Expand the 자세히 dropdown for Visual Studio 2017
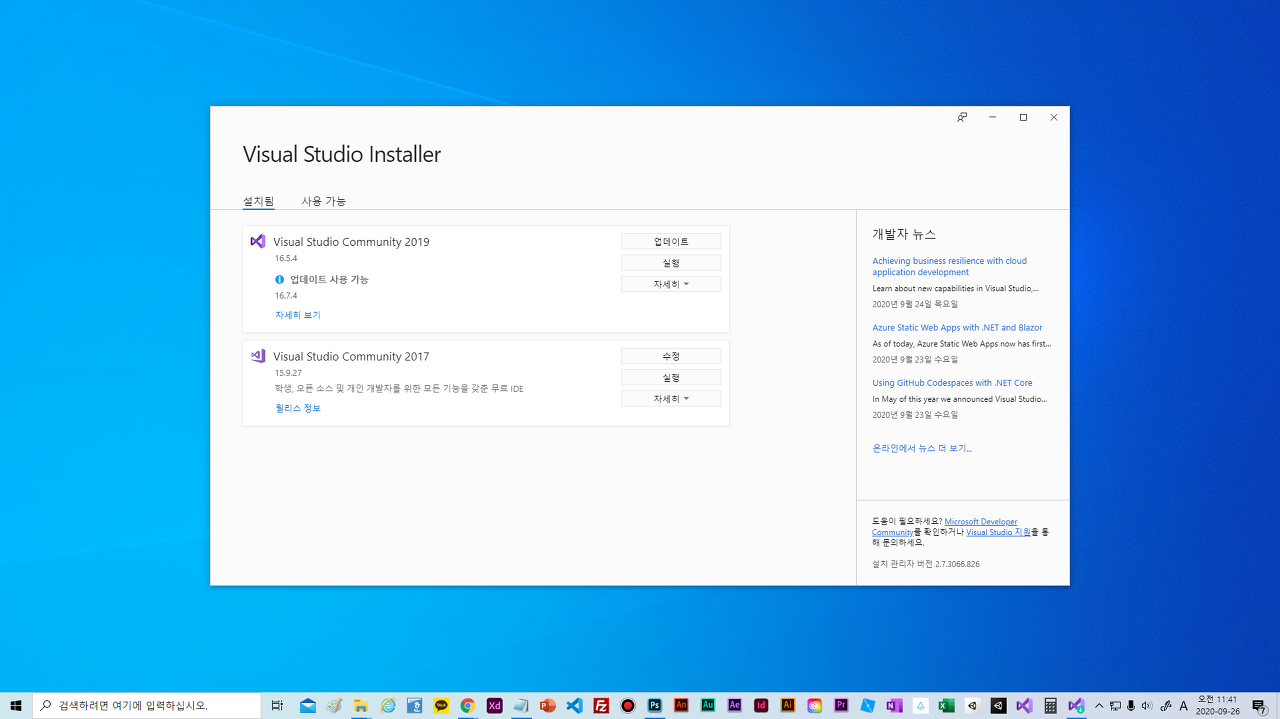Image resolution: width=1280 pixels, height=719 pixels. point(671,398)
